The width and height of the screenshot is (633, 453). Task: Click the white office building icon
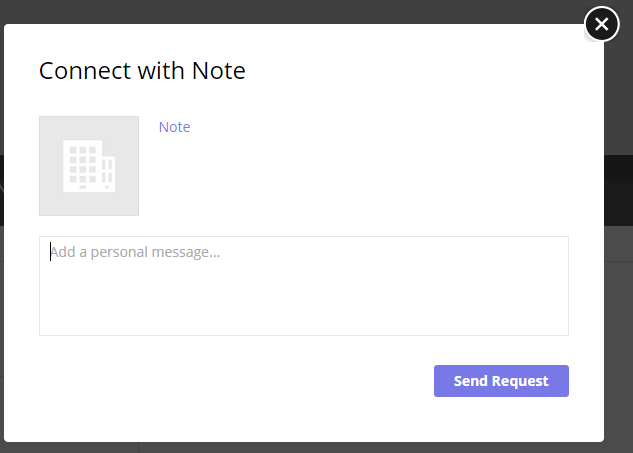89,166
